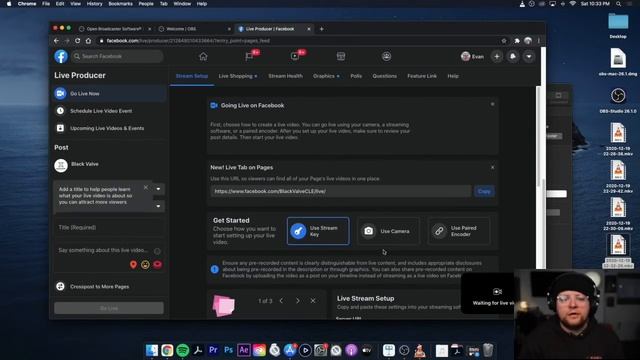Click the Search Facebook field
Viewport: 640px width, 360px height.
point(117,56)
